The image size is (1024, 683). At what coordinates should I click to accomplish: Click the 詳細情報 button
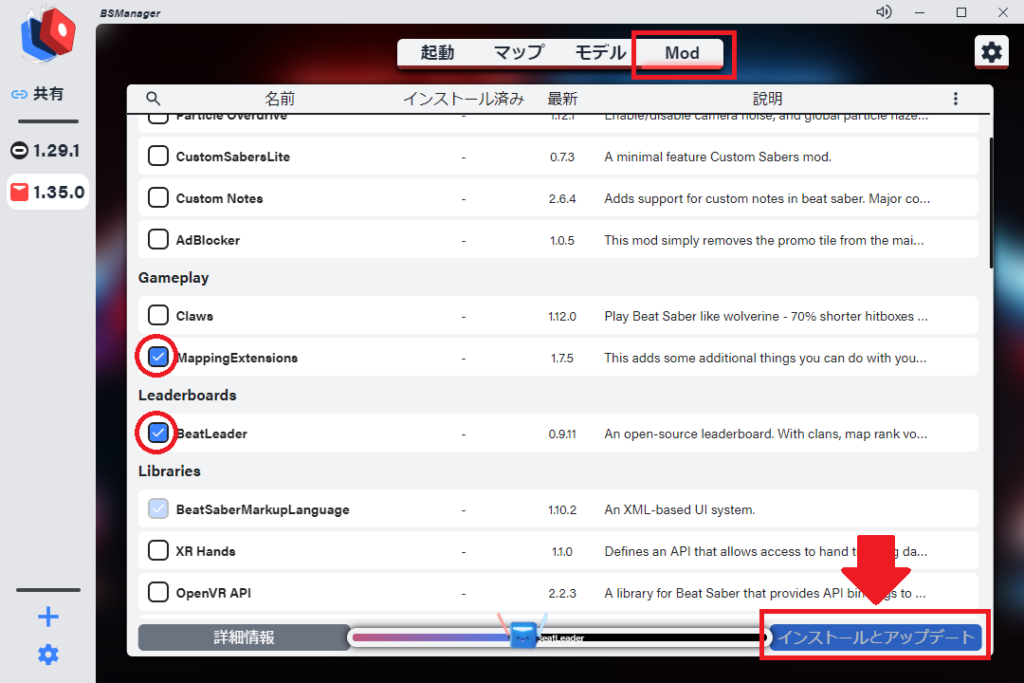(x=244, y=637)
